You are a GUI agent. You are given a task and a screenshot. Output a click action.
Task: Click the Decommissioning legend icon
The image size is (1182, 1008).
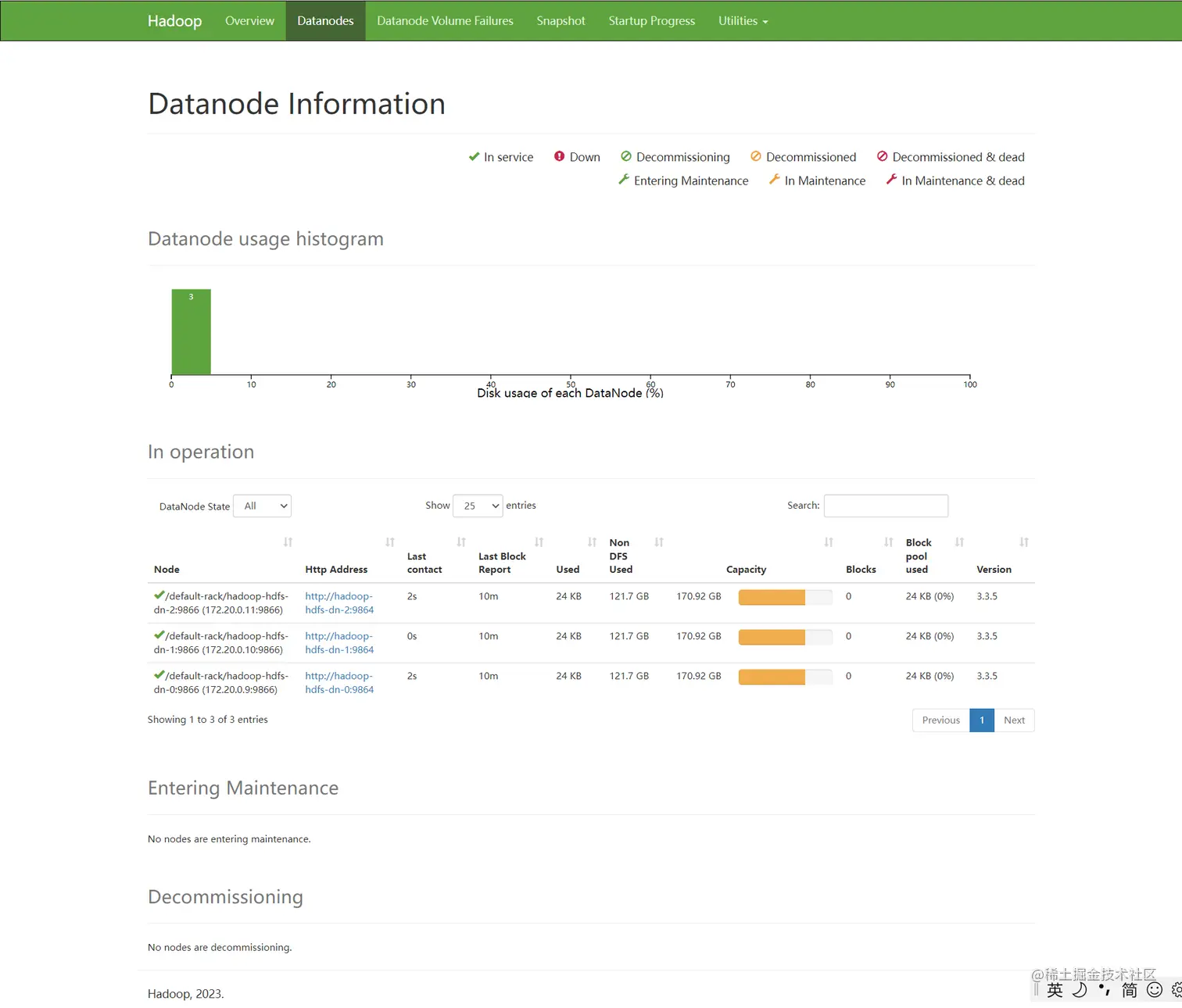point(625,156)
